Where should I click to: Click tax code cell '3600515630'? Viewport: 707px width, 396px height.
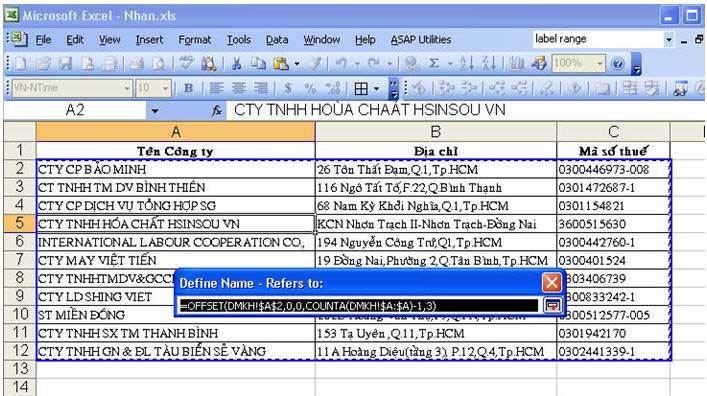[613, 224]
